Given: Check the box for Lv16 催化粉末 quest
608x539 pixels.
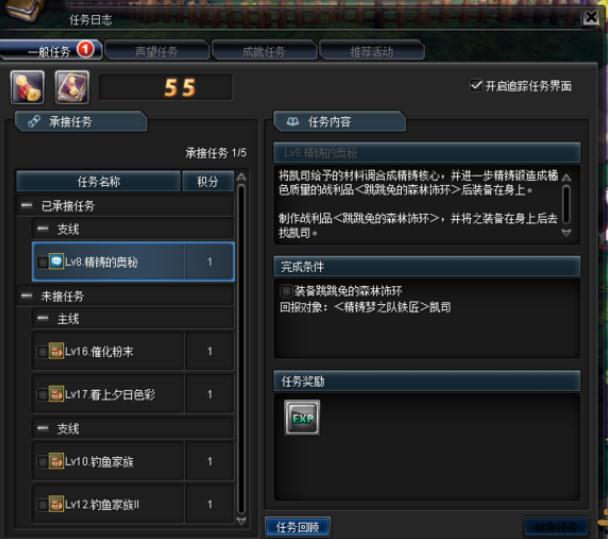Looking at the screenshot, I should [x=42, y=352].
